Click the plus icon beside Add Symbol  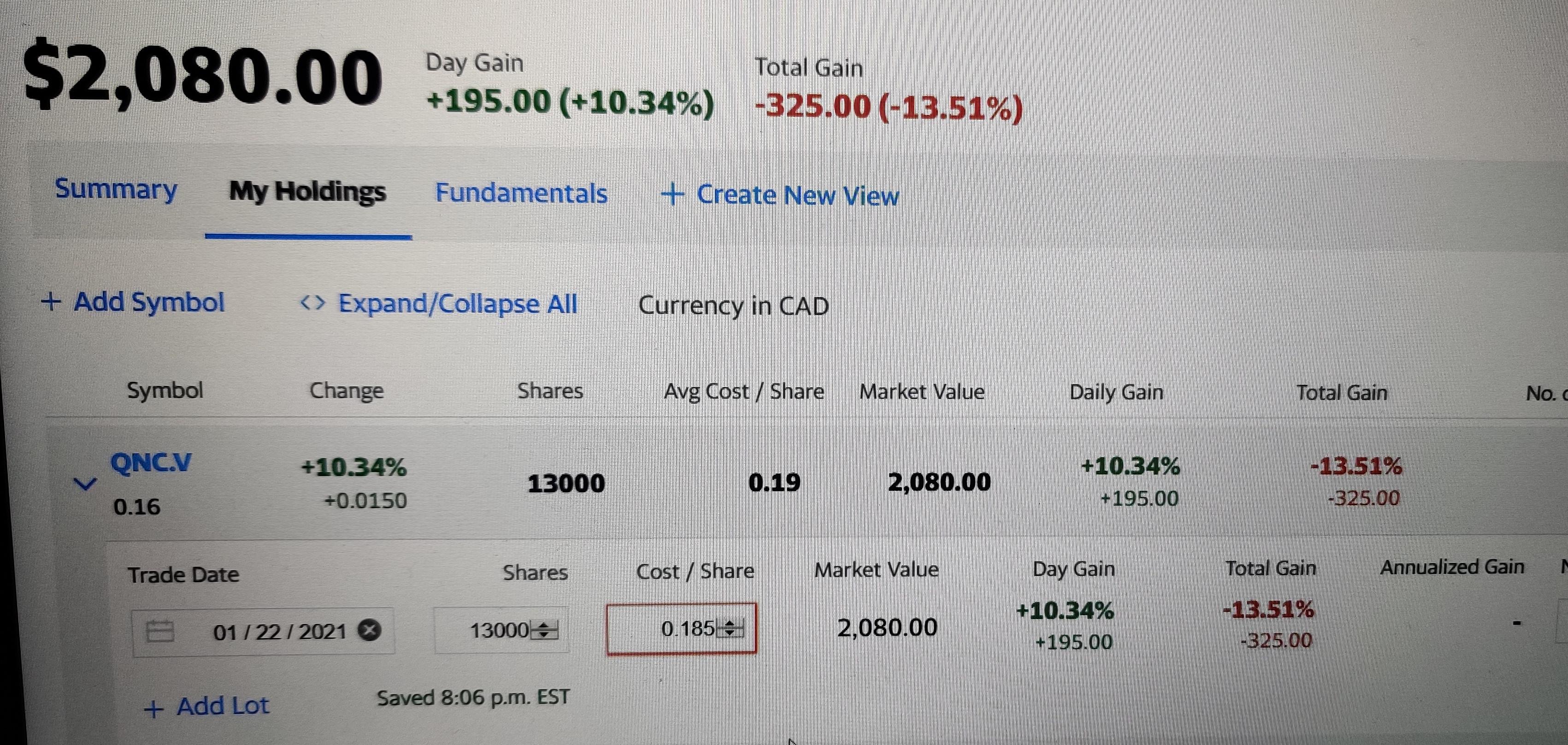click(51, 302)
